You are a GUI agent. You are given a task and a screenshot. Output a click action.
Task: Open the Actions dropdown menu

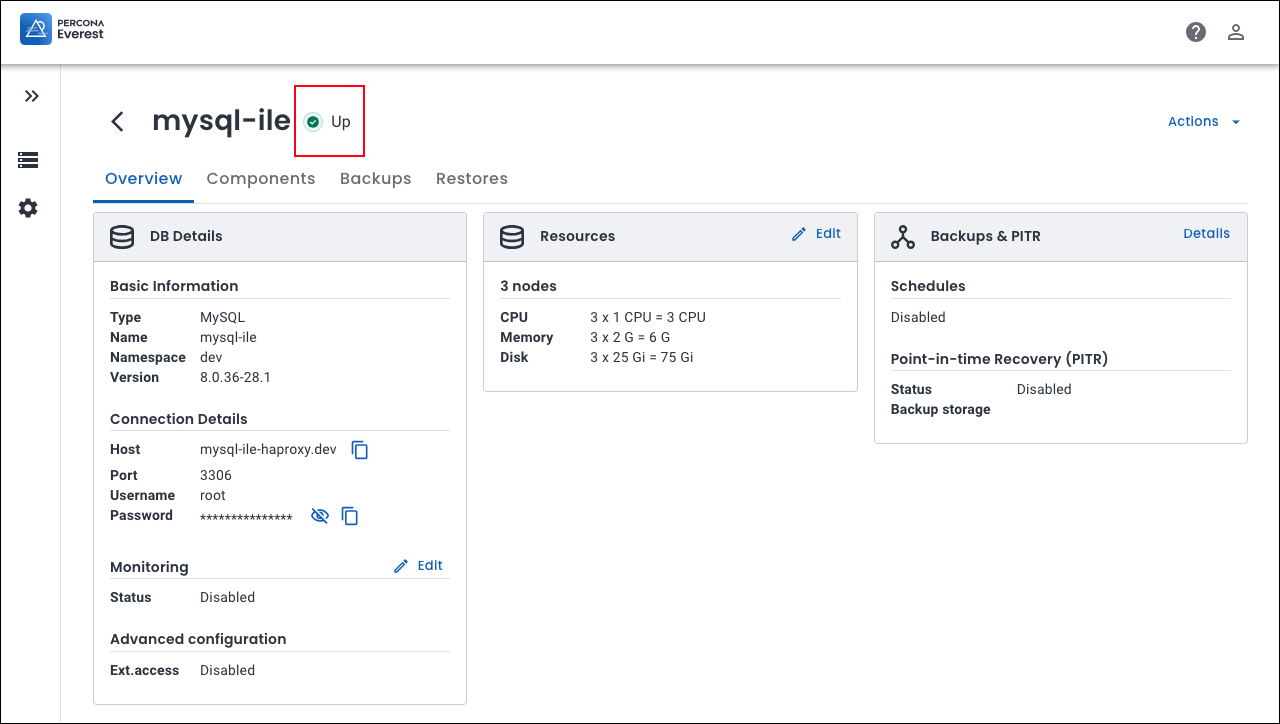point(1203,122)
